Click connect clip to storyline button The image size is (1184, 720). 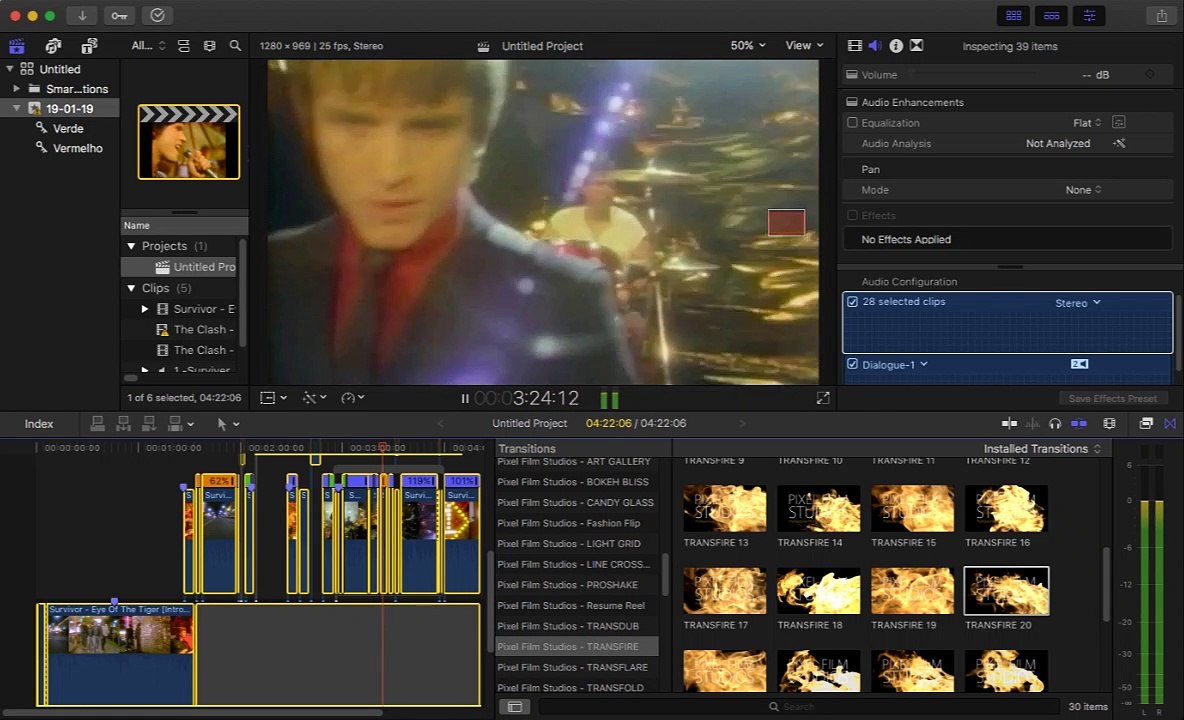[97, 424]
